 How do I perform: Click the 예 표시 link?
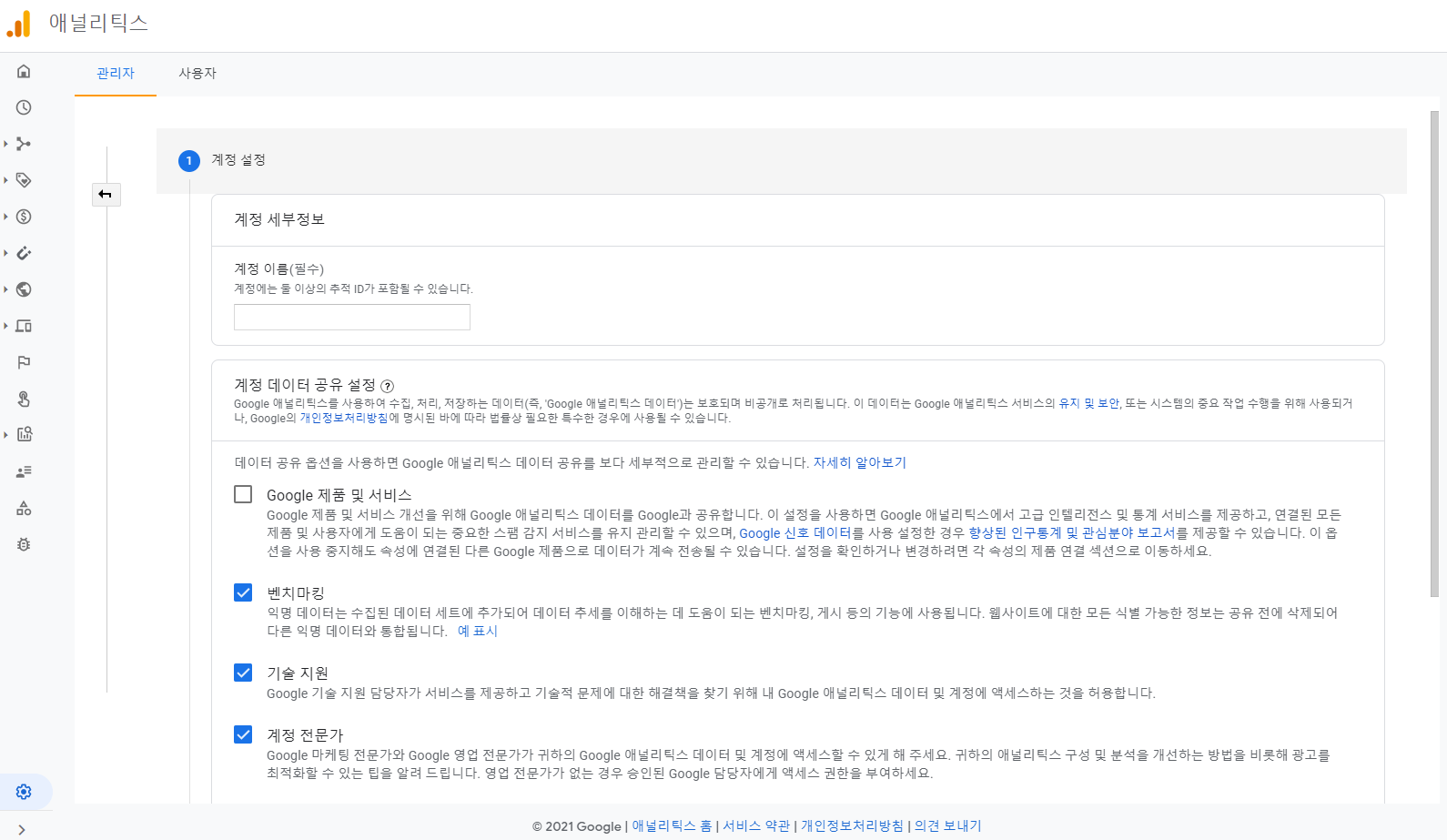[478, 631]
